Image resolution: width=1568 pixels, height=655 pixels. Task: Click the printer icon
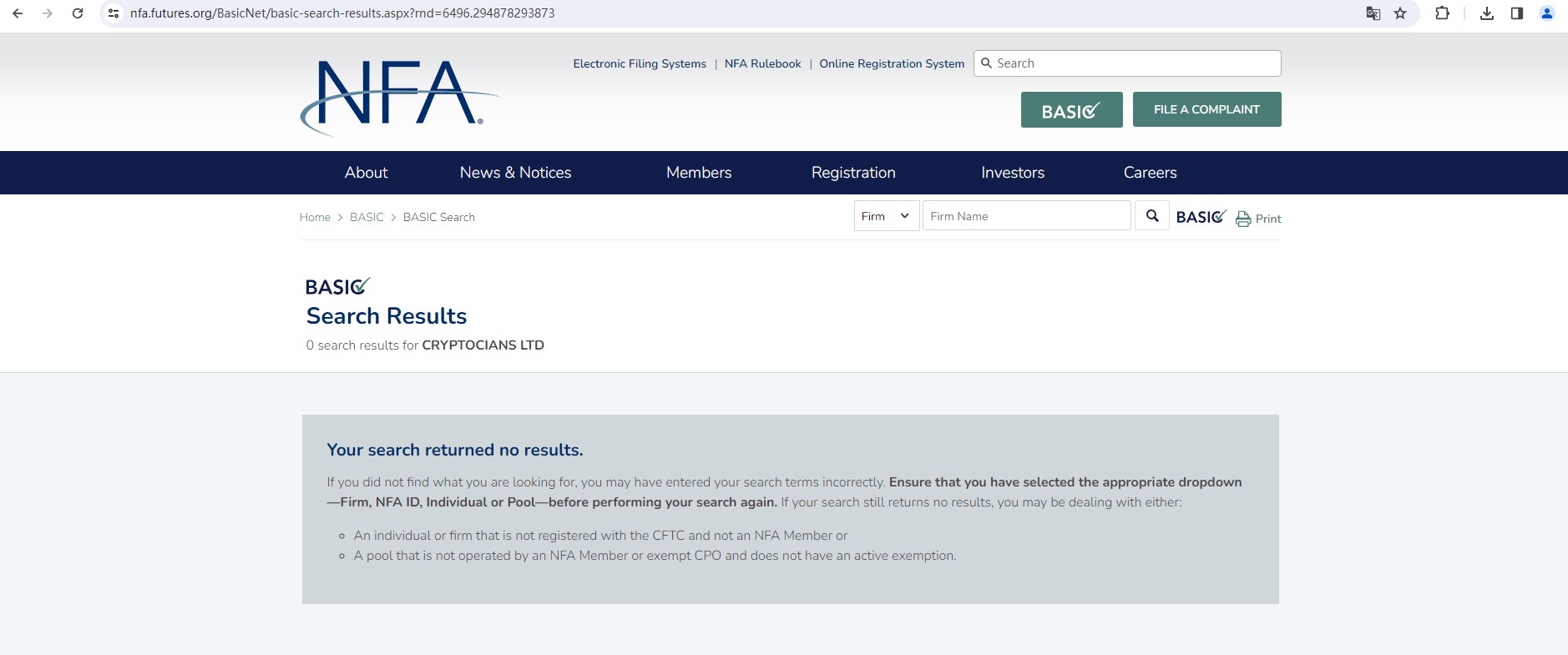[1243, 219]
